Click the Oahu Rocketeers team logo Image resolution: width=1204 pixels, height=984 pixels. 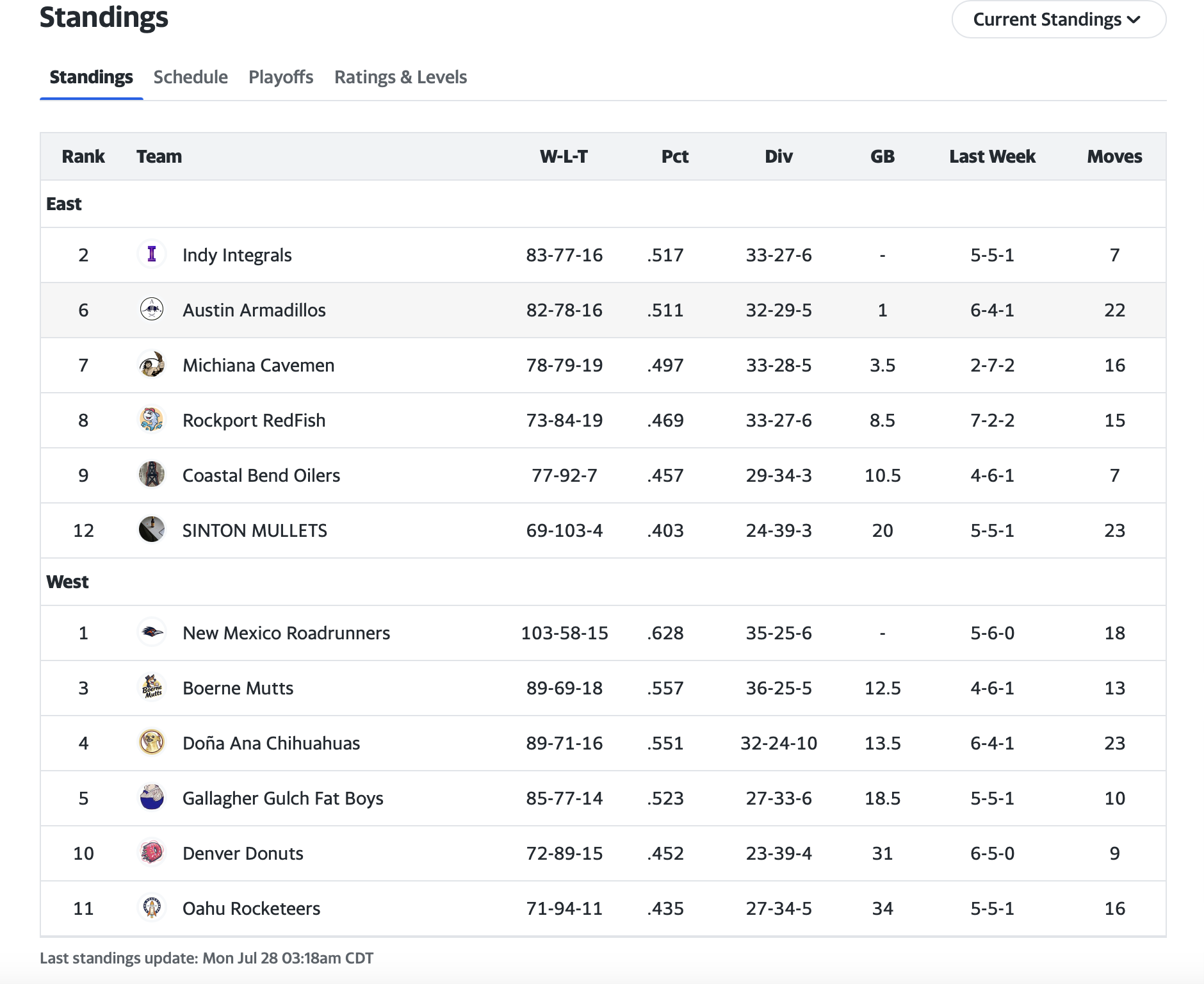point(152,908)
